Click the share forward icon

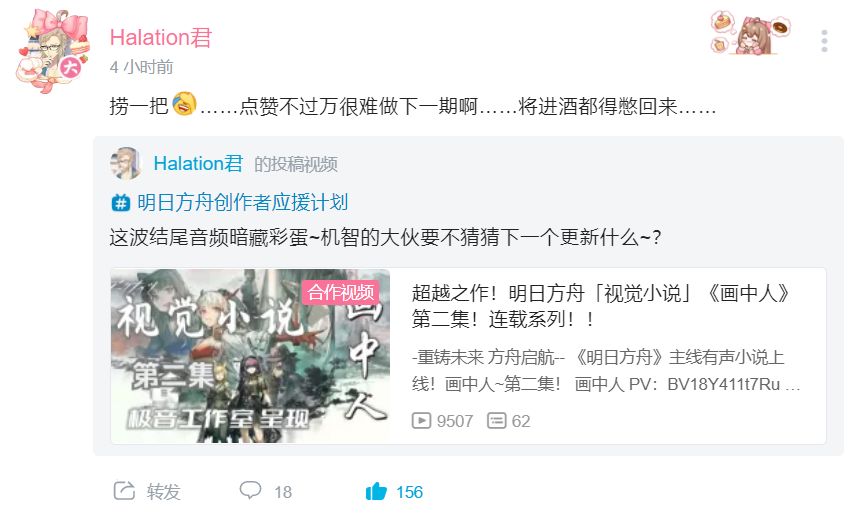click(x=124, y=491)
